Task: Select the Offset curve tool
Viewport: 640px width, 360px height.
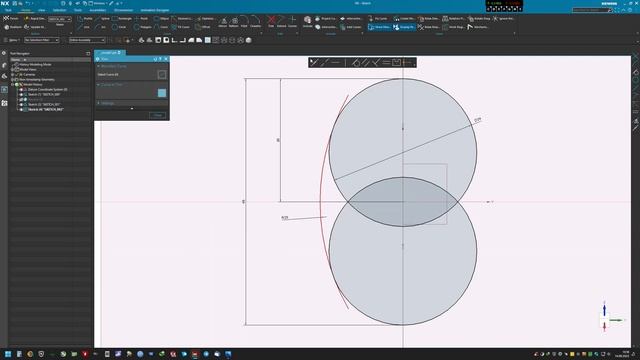Action: [202, 27]
